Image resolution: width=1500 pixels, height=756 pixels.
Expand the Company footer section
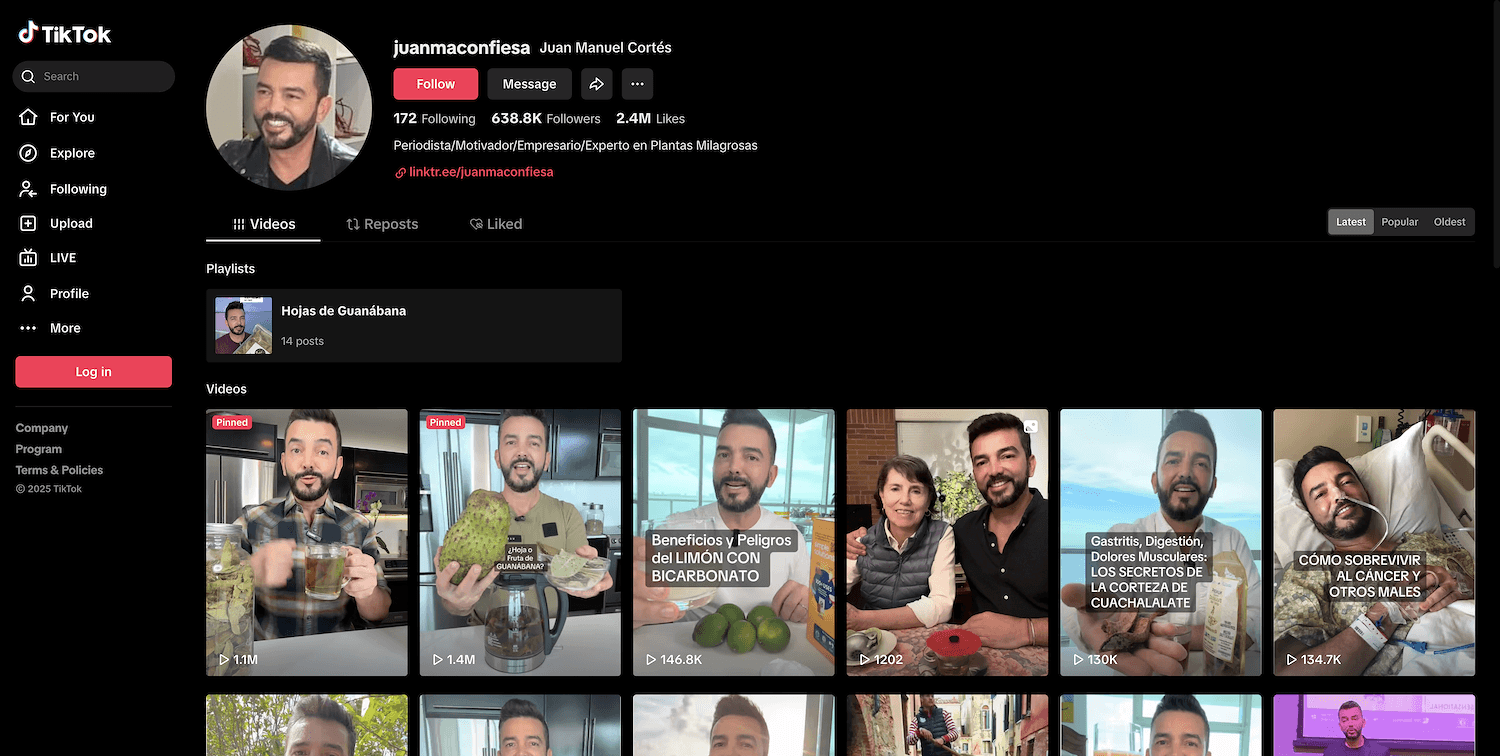(x=42, y=428)
